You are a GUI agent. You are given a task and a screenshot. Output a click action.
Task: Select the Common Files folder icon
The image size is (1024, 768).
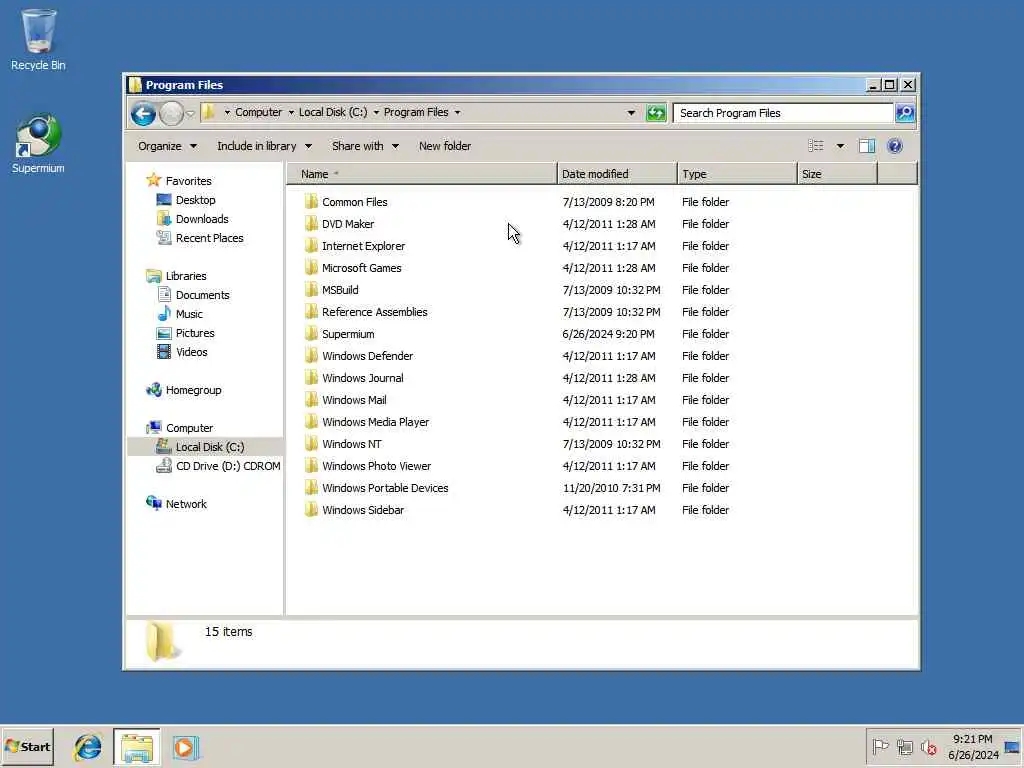pyautogui.click(x=312, y=202)
